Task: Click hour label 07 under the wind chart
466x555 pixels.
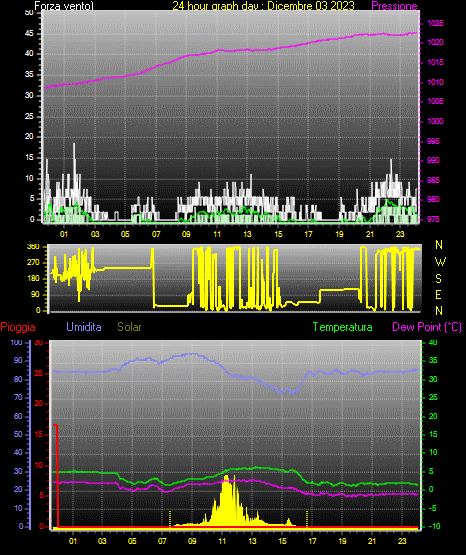Action: tap(156, 234)
